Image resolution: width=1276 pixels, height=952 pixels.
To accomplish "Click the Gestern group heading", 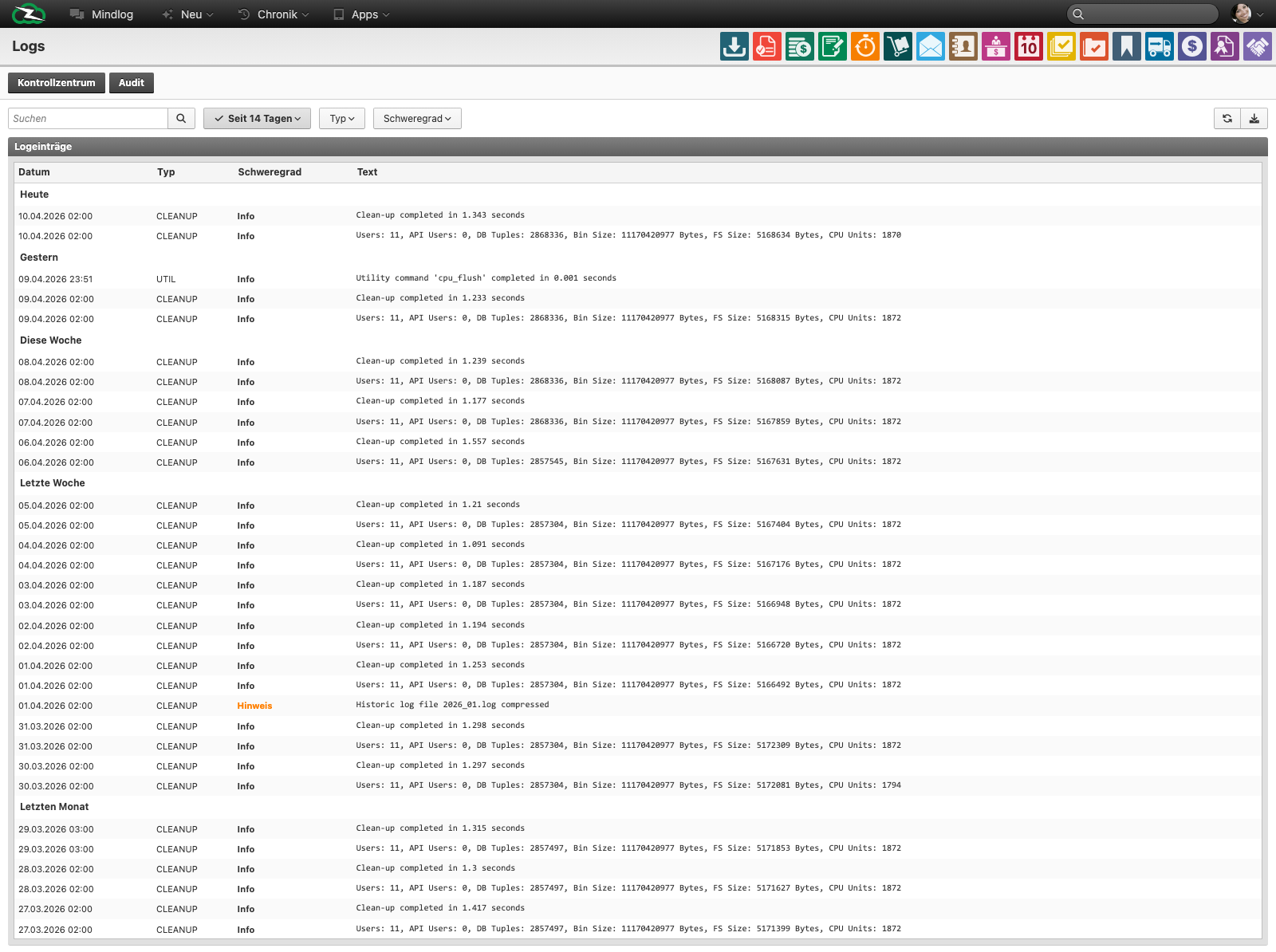I will tap(39, 258).
